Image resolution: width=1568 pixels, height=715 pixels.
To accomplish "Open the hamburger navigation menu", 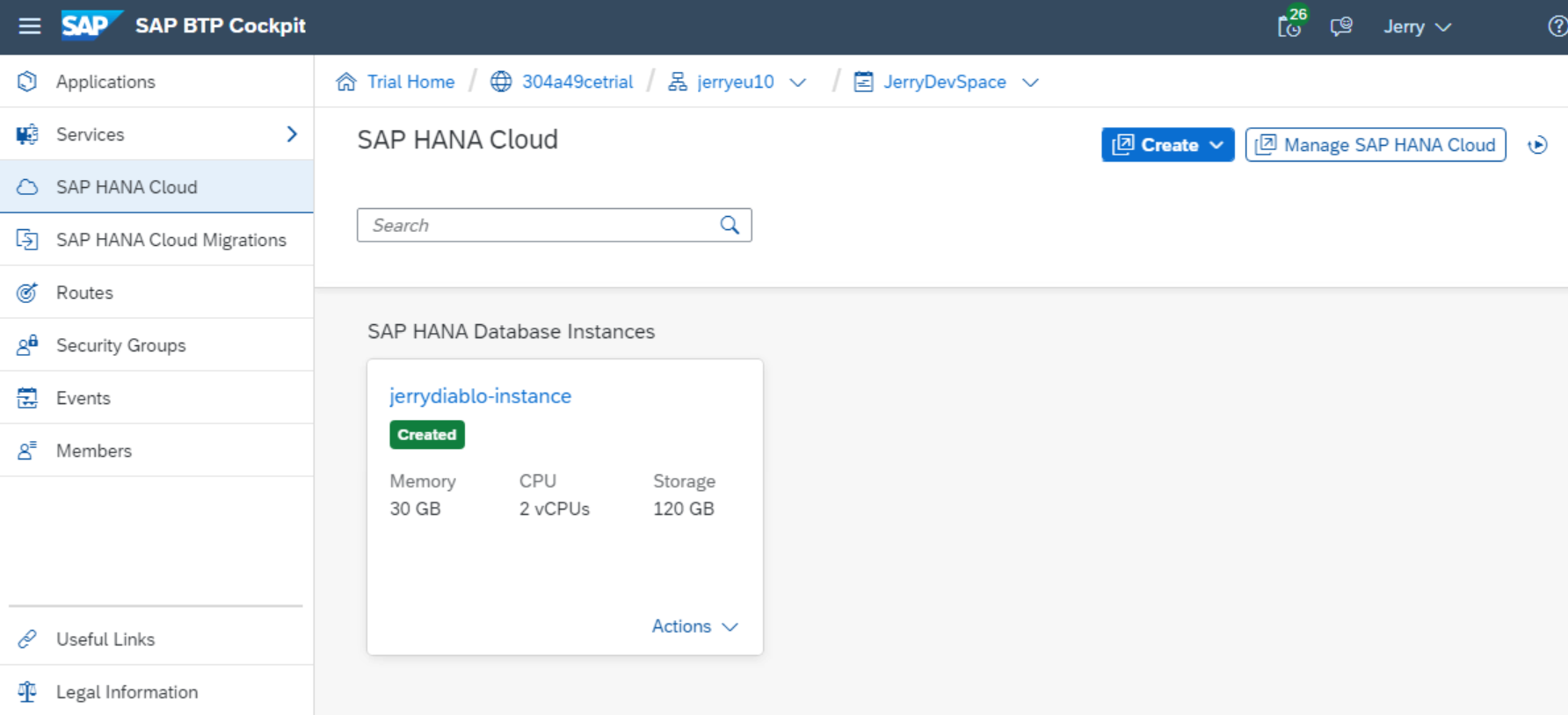I will 29,26.
